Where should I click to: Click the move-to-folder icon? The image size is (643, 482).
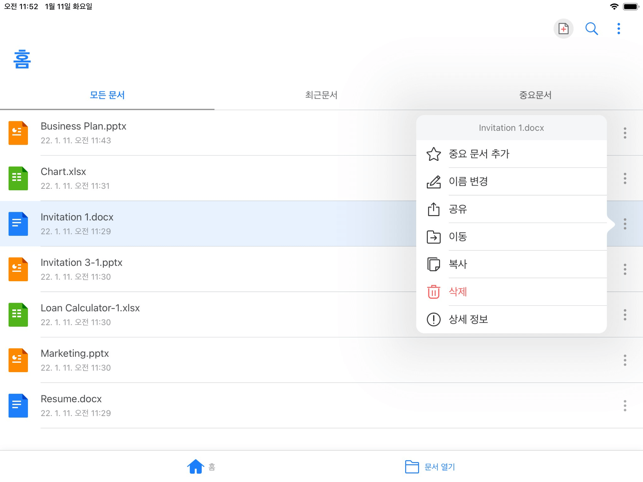[433, 237]
